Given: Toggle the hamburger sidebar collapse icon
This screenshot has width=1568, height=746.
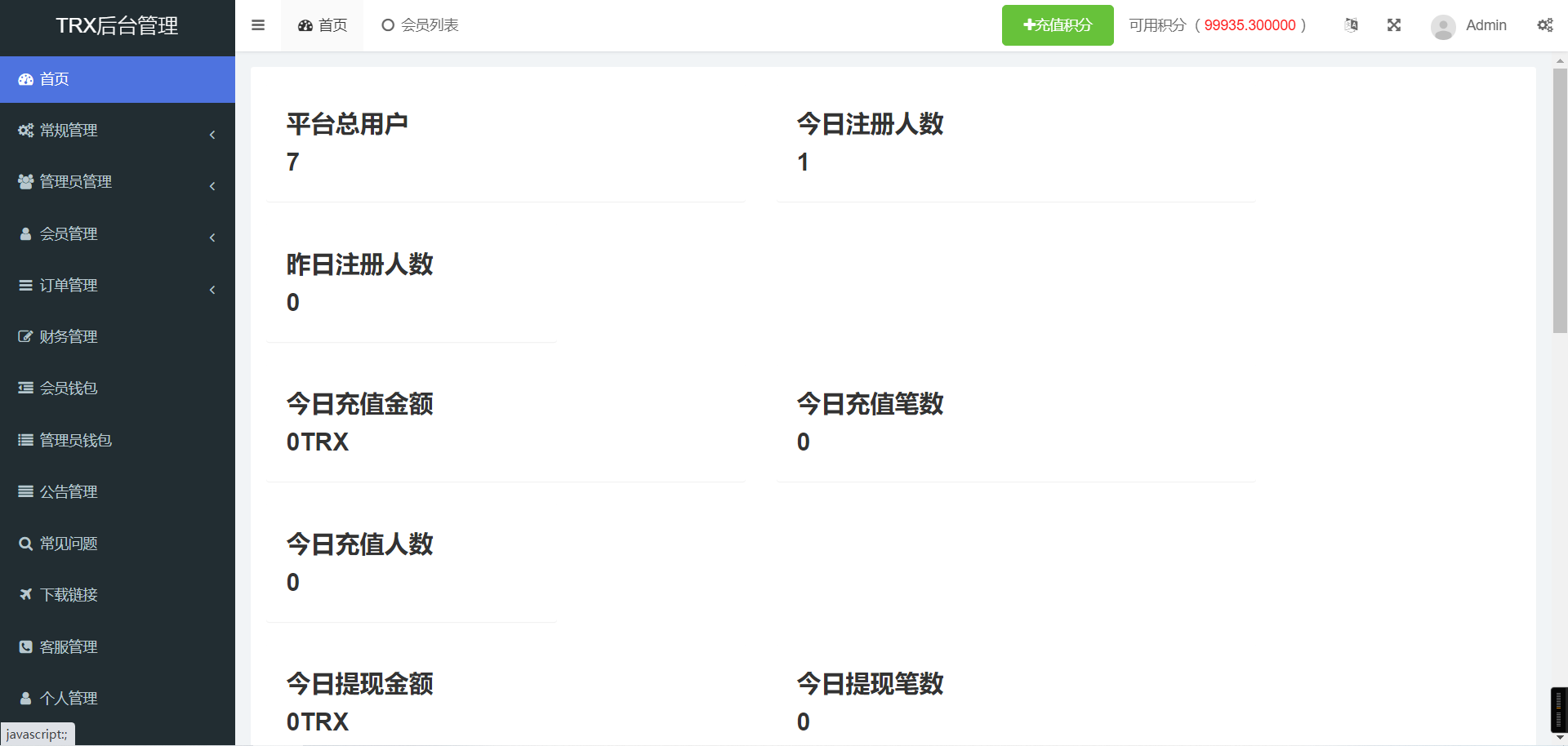Looking at the screenshot, I should tap(258, 25).
